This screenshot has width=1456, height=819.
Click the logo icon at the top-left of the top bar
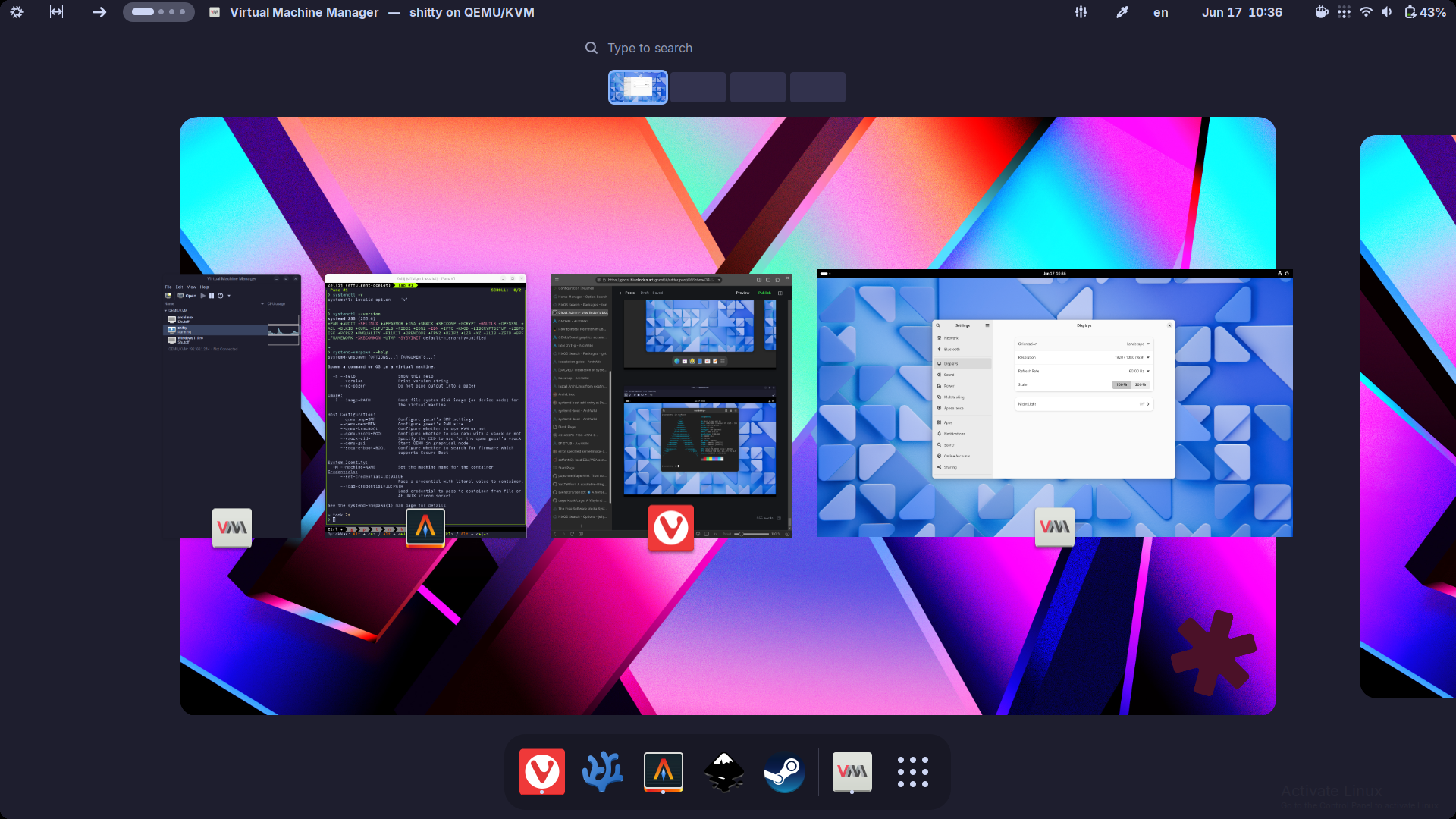(17, 12)
